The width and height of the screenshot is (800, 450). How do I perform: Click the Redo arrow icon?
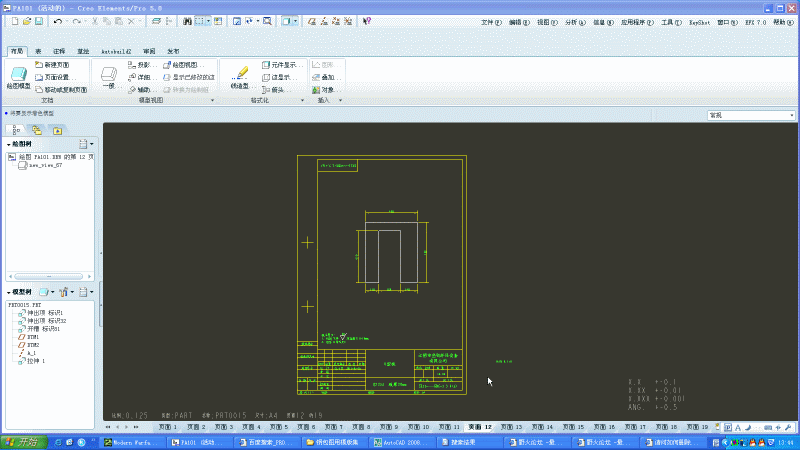coord(77,21)
